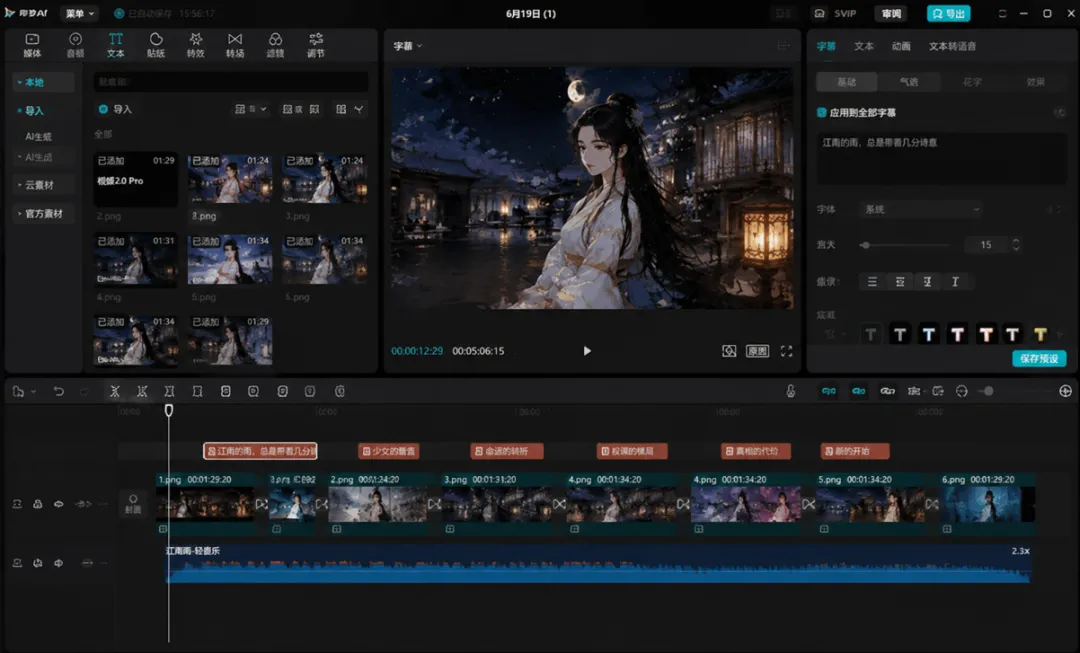This screenshot has width=1080, height=653.
Task: Click the 原图 button under preview
Action: coord(758,351)
